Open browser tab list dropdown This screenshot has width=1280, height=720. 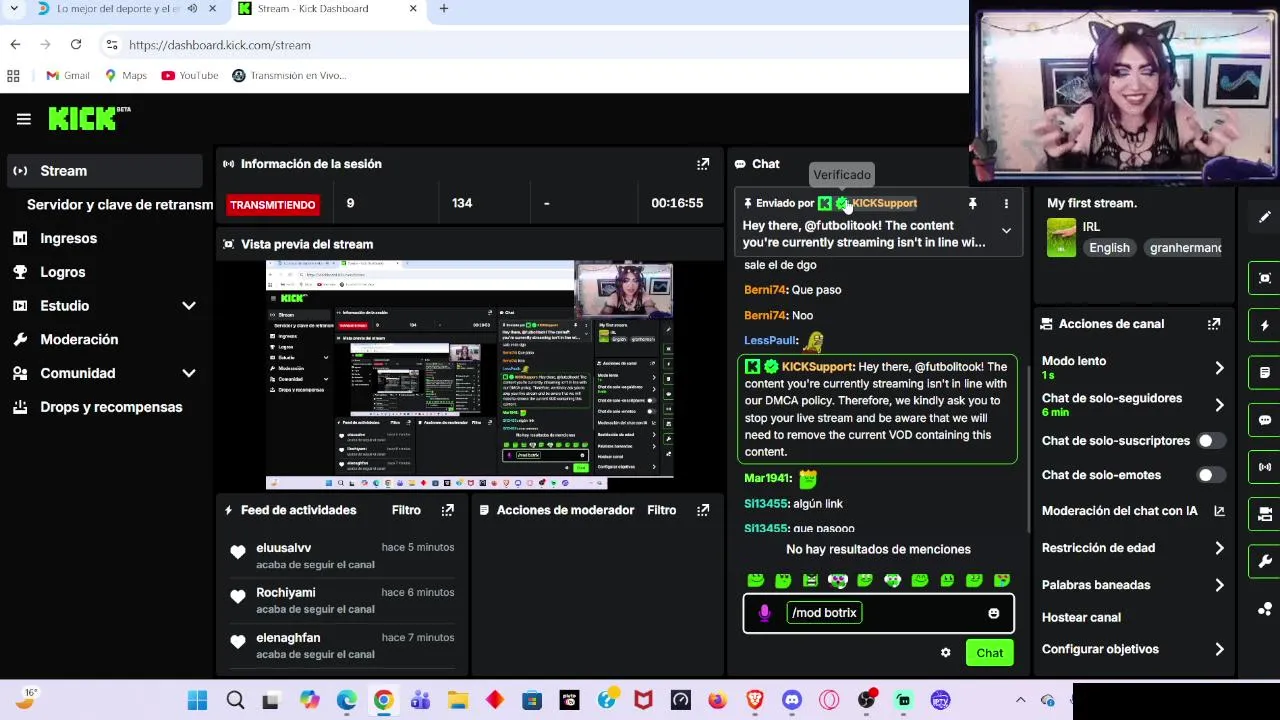[x=14, y=9]
